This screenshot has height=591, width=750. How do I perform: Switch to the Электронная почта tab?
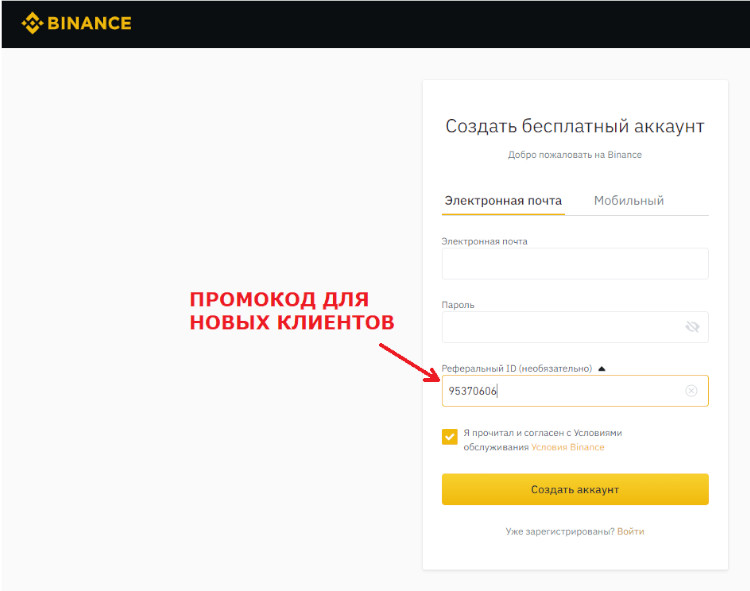(x=503, y=201)
